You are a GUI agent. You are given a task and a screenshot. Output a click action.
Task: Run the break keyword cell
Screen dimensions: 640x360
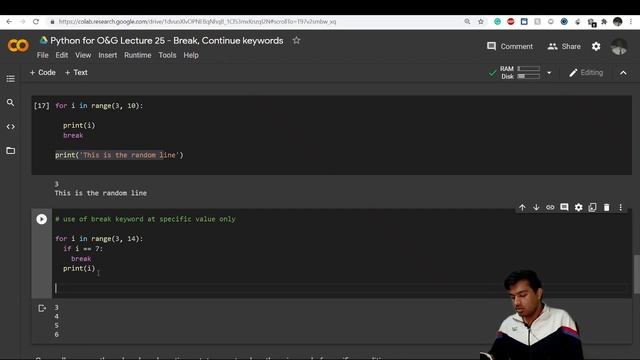(41, 219)
